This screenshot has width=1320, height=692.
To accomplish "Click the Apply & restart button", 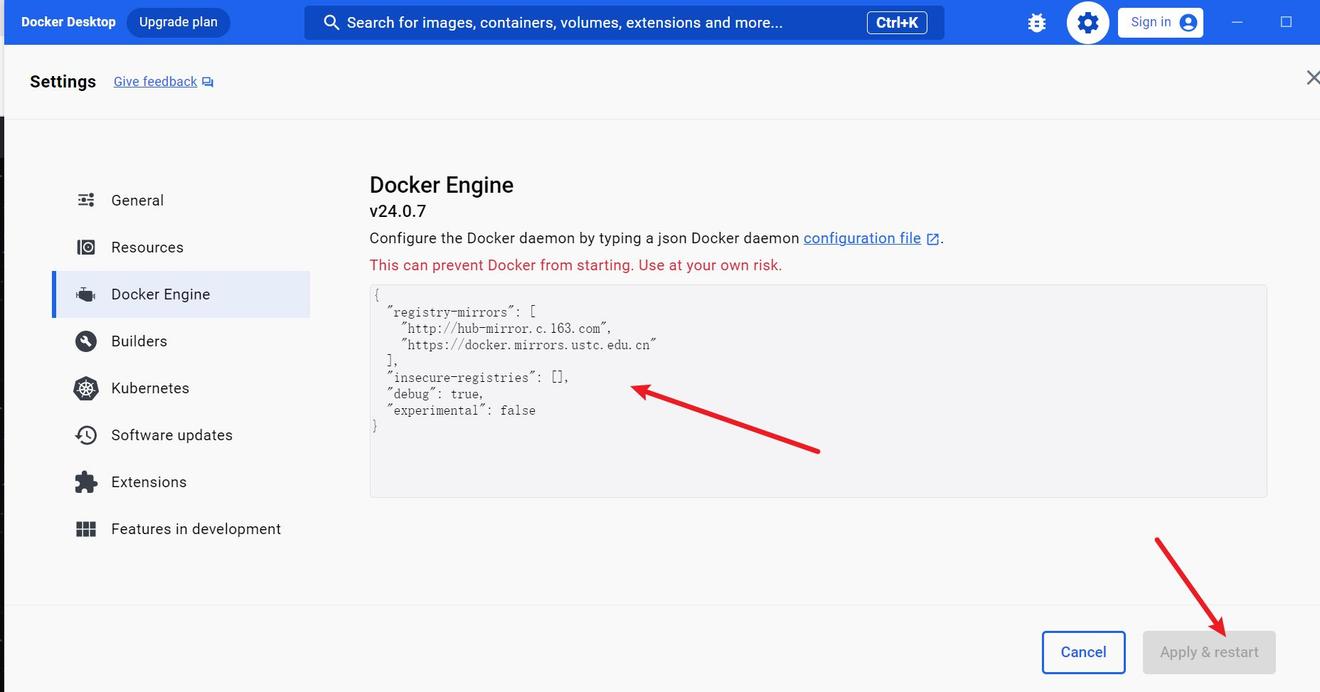I will point(1209,652).
